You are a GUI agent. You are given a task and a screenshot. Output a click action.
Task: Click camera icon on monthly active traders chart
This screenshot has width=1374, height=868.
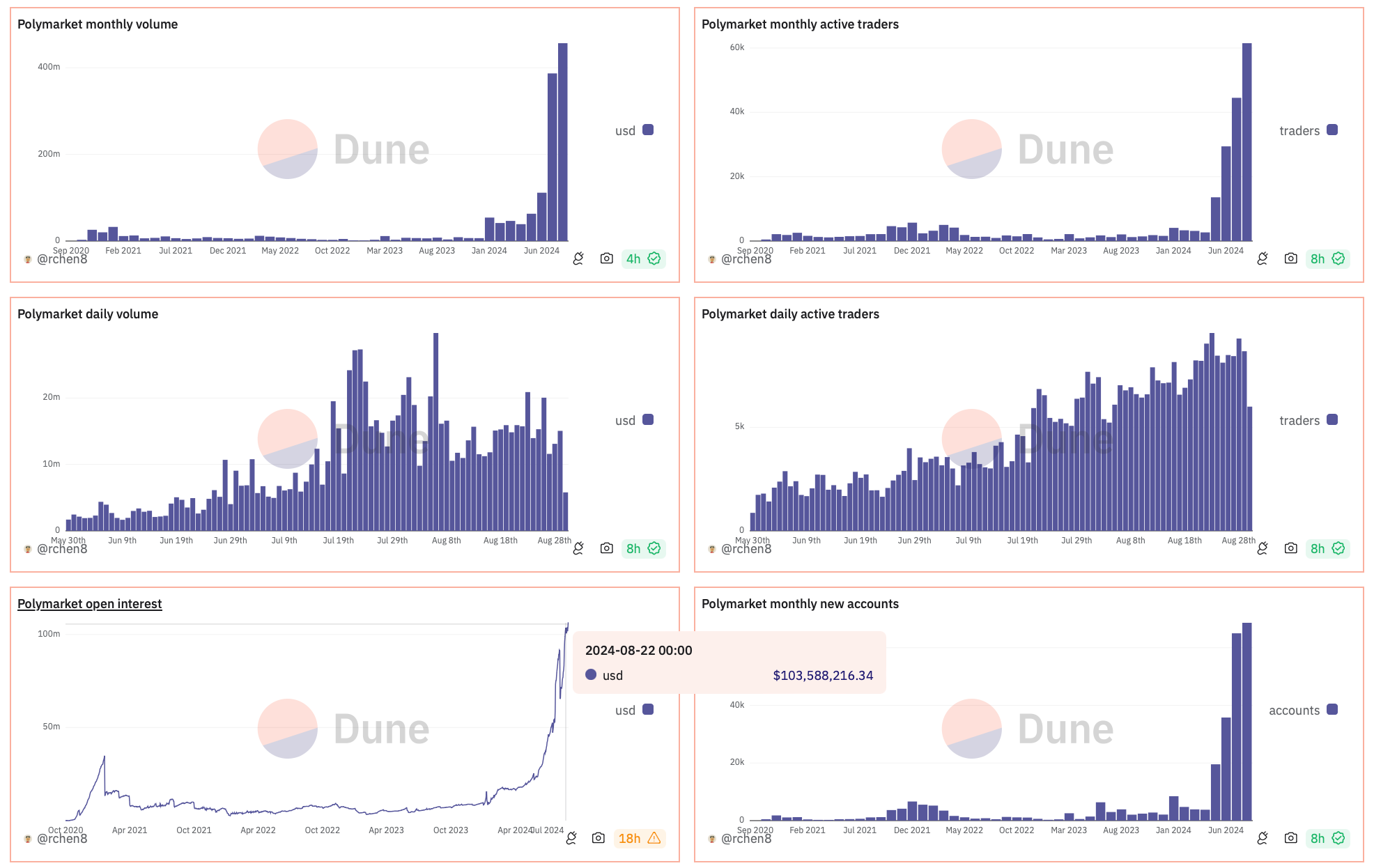point(1290,258)
